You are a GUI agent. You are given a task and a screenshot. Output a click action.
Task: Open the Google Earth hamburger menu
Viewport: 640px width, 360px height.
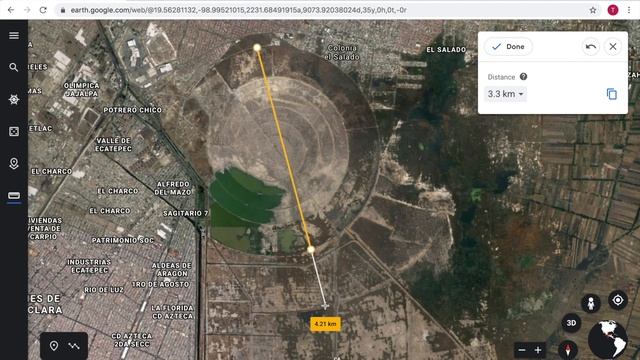[x=14, y=36]
